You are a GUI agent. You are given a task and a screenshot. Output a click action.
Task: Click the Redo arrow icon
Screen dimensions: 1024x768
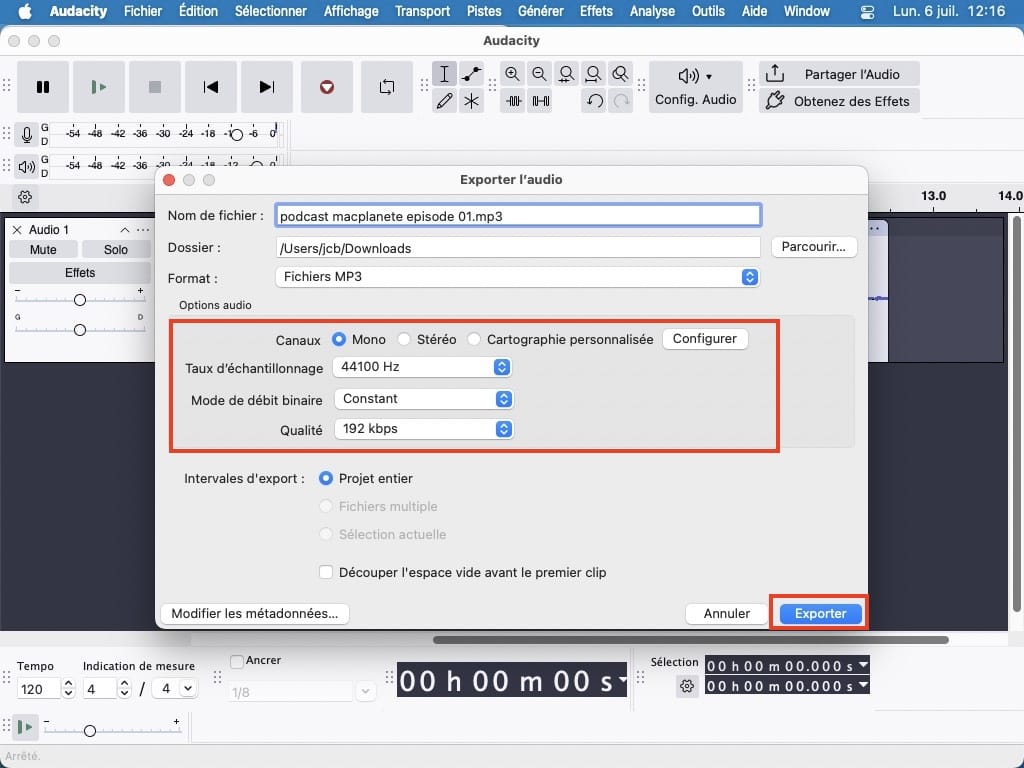[620, 101]
